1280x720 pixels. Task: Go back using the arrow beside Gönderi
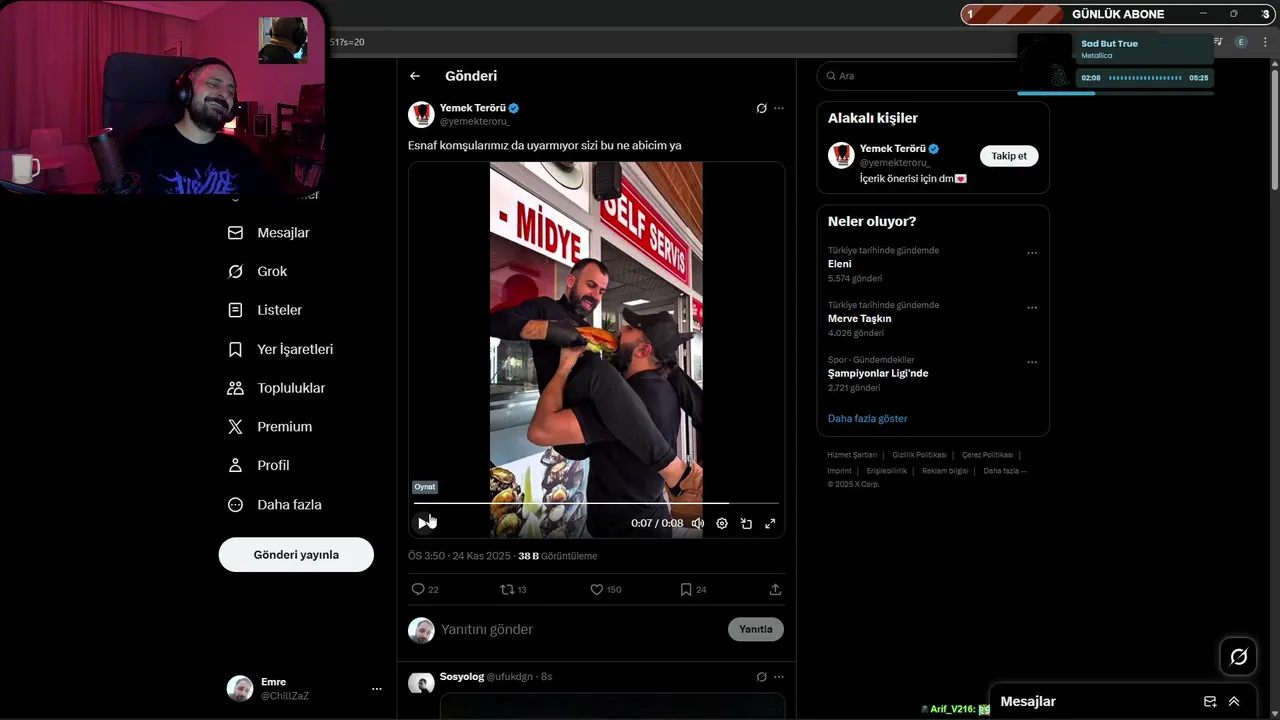pos(415,76)
